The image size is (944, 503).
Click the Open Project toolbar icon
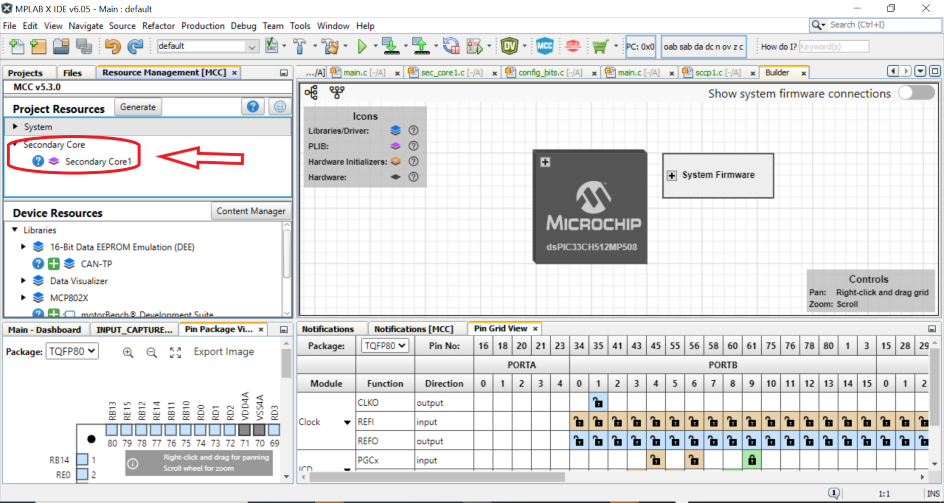click(61, 46)
